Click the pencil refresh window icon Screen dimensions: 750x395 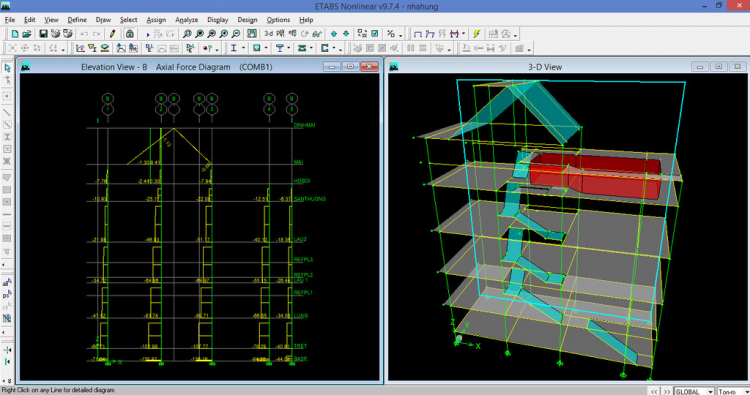[x=112, y=34]
